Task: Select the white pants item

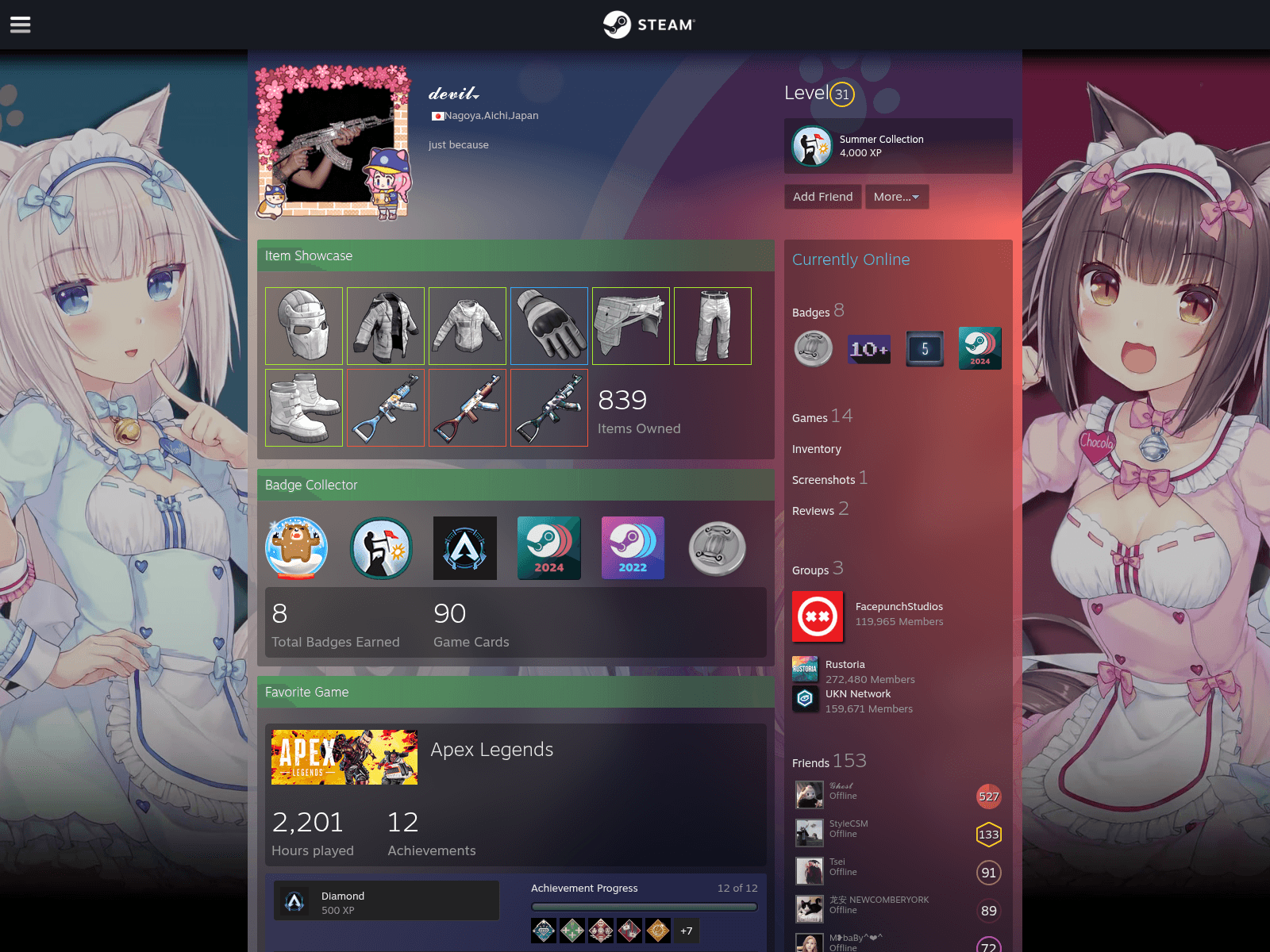Action: [x=713, y=326]
